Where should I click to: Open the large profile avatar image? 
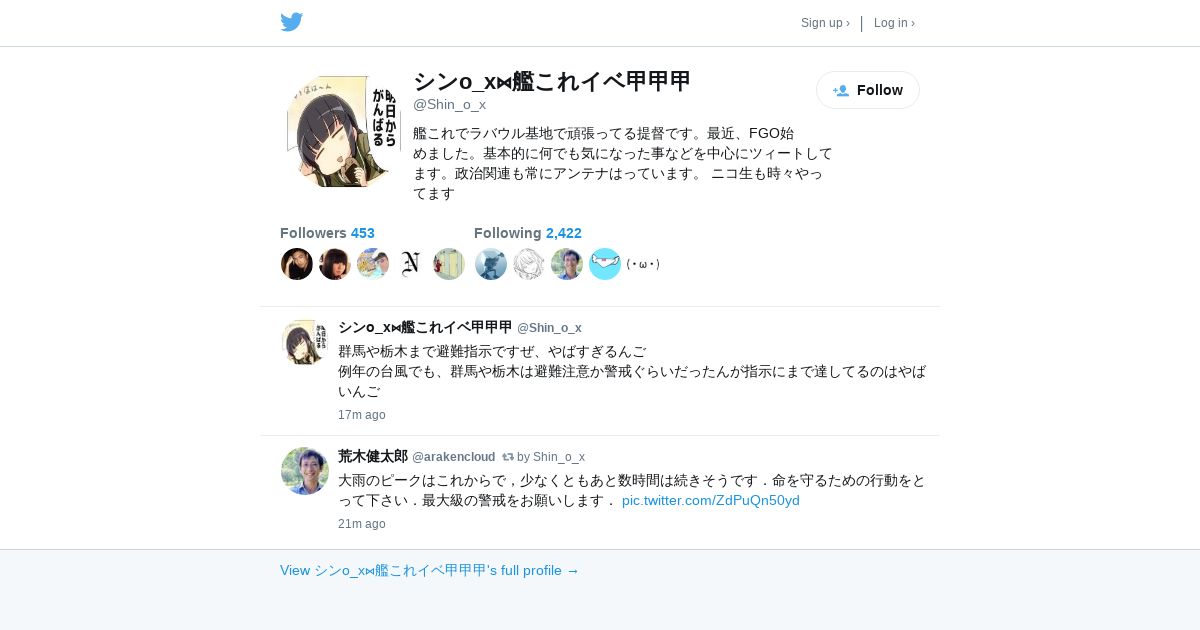[x=343, y=131]
